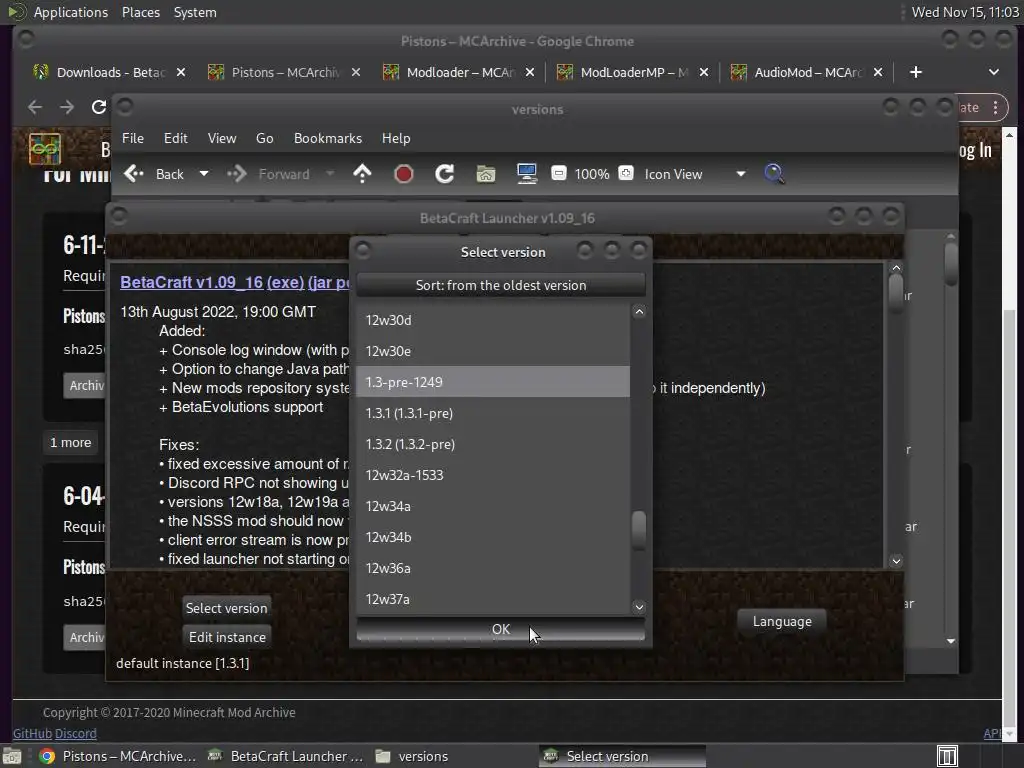The height and width of the screenshot is (768, 1024).
Task: Choose version 1.3.2 (1.3.2-pre)
Action: click(x=492, y=444)
